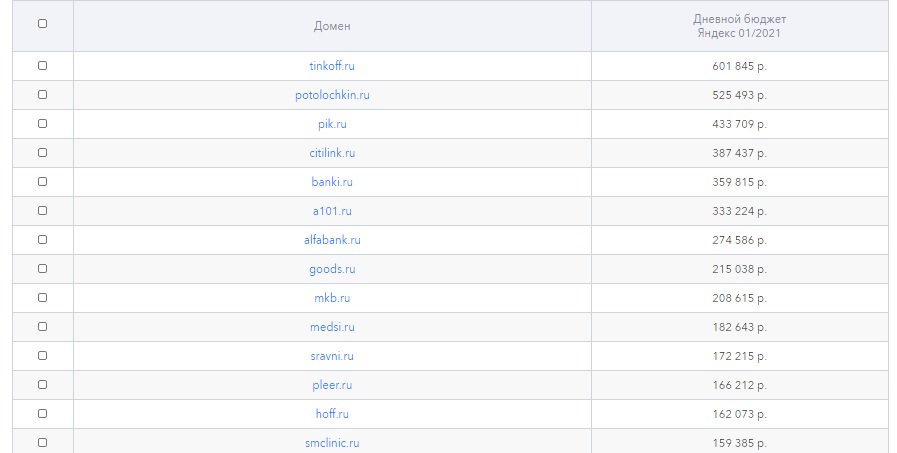Follow the banki.ru link
This screenshot has width=897, height=453.
pyautogui.click(x=332, y=182)
